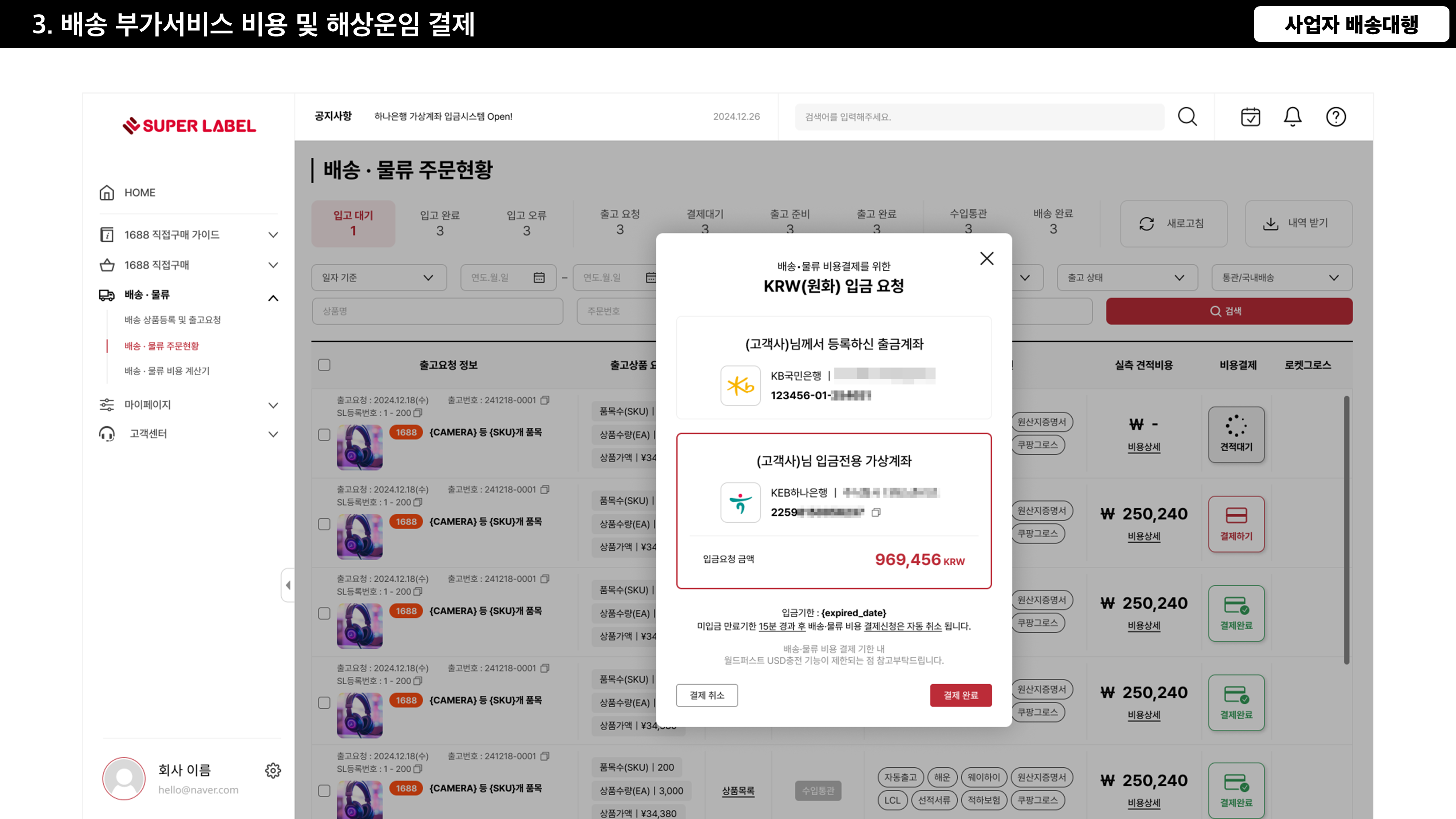Click the 새로고침 refresh button
1456x819 pixels.
(1174, 224)
